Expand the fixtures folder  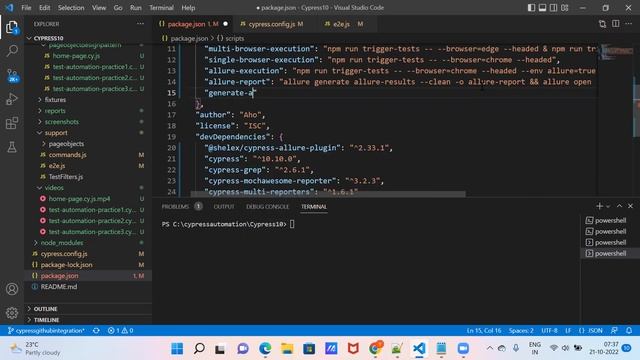click(x=55, y=100)
